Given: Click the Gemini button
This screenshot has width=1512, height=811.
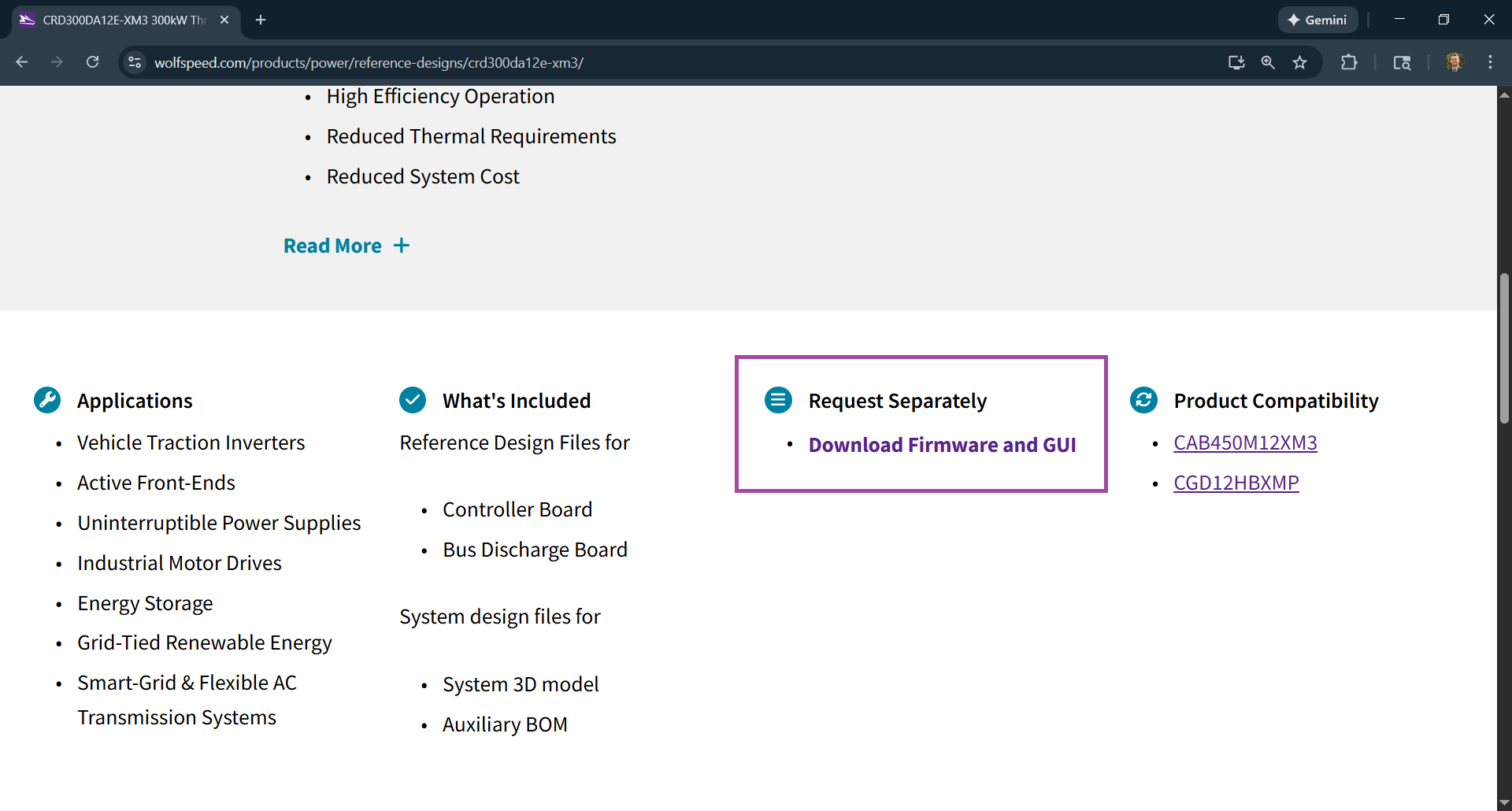Looking at the screenshot, I should point(1317,20).
